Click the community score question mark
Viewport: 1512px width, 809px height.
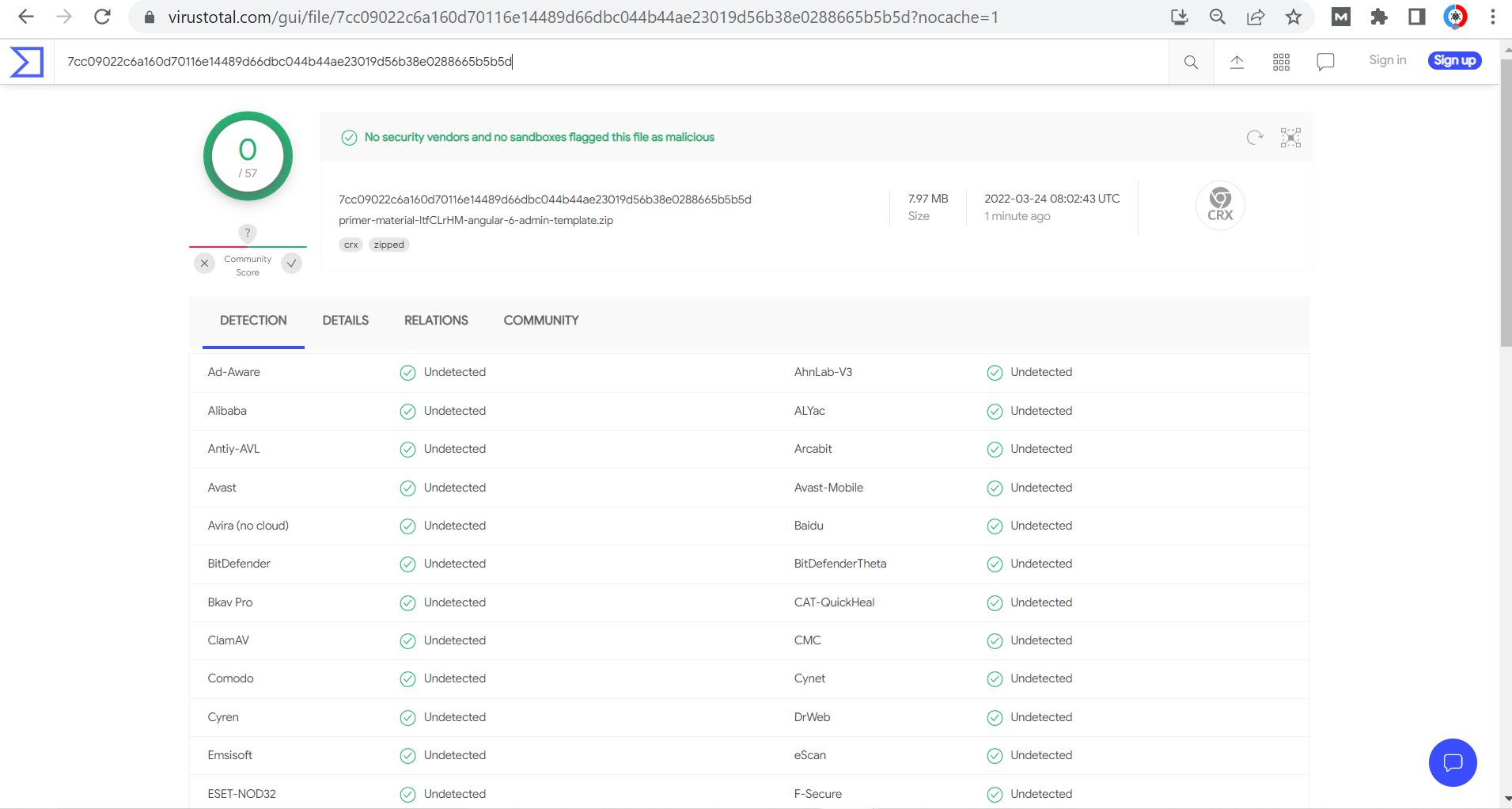pyautogui.click(x=248, y=233)
